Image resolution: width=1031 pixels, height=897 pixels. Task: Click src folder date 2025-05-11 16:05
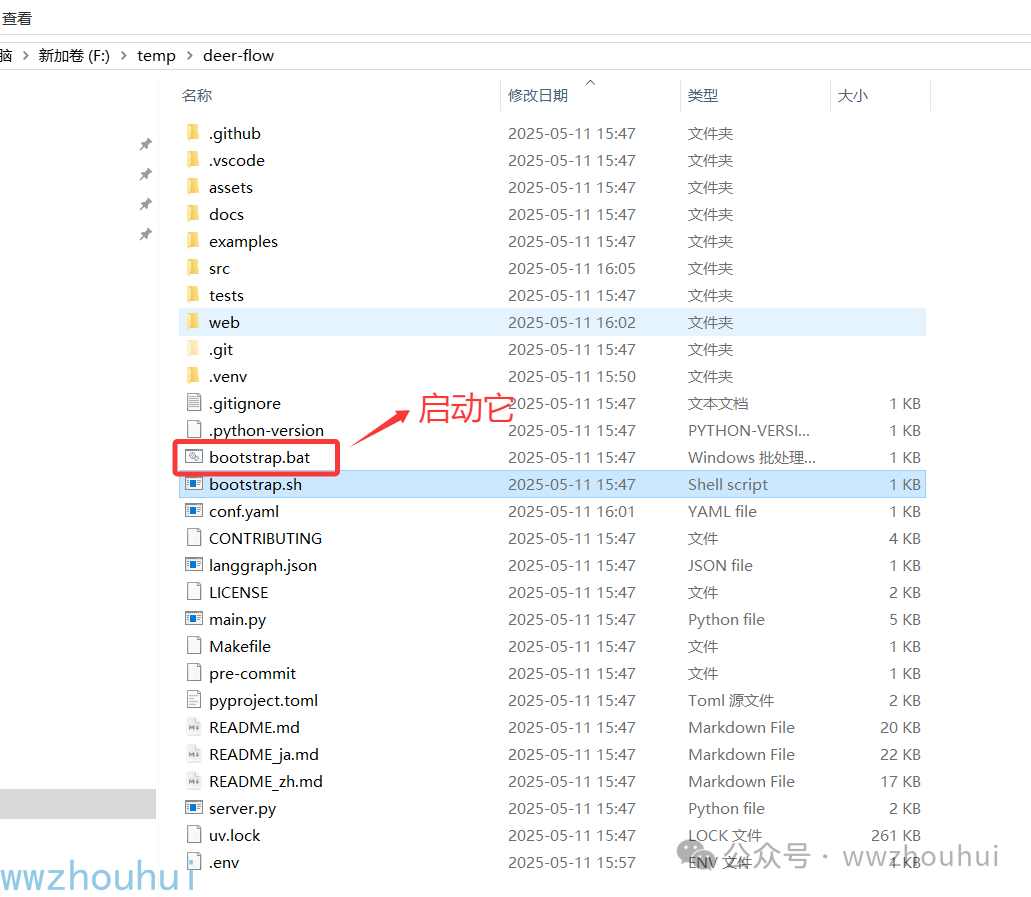[x=572, y=268]
